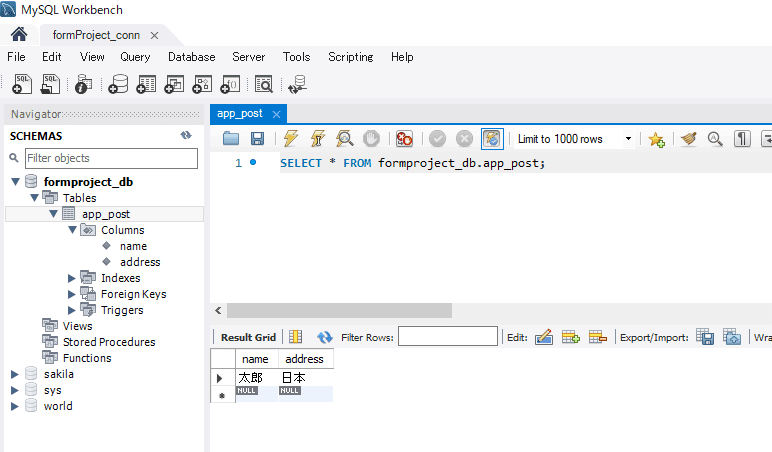
Task: Collapse the Columns node
Action: 72,230
